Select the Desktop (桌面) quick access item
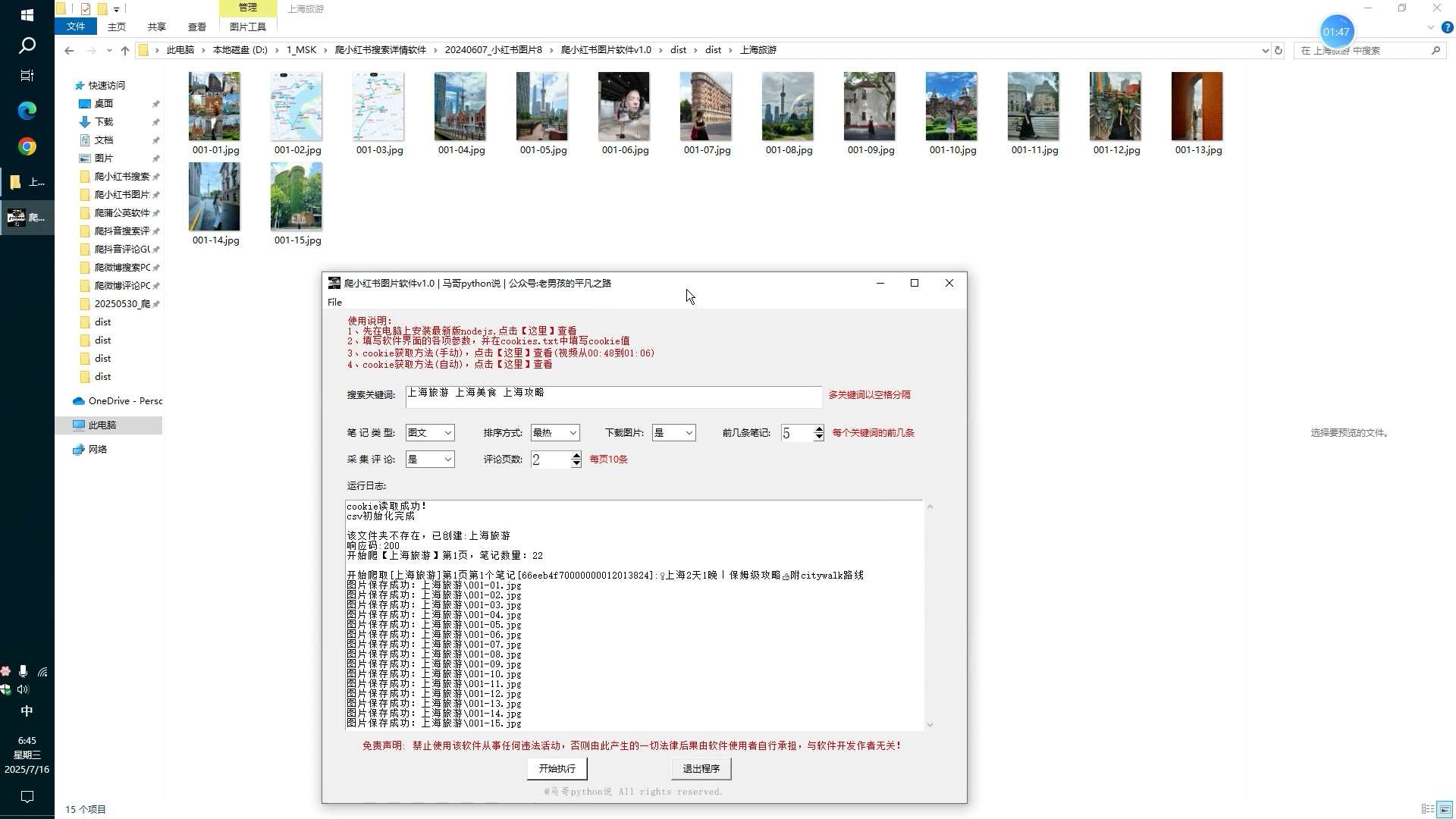Screen dimensions: 1456x819 [x=104, y=103]
